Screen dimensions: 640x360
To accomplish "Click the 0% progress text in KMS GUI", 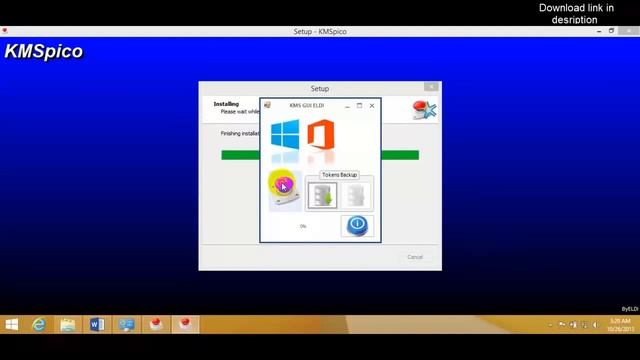I will coord(303,226).
